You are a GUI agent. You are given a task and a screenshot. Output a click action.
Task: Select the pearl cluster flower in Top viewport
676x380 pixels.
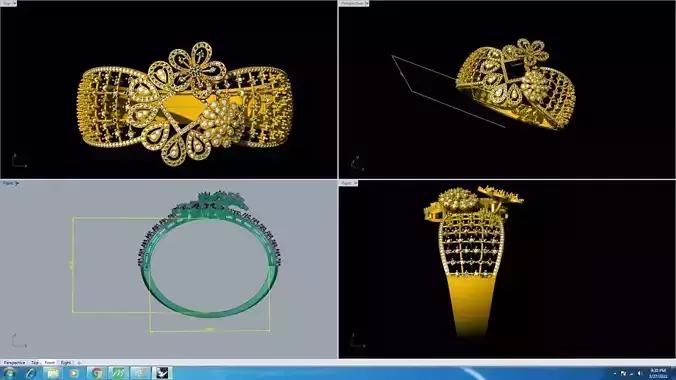coord(221,122)
